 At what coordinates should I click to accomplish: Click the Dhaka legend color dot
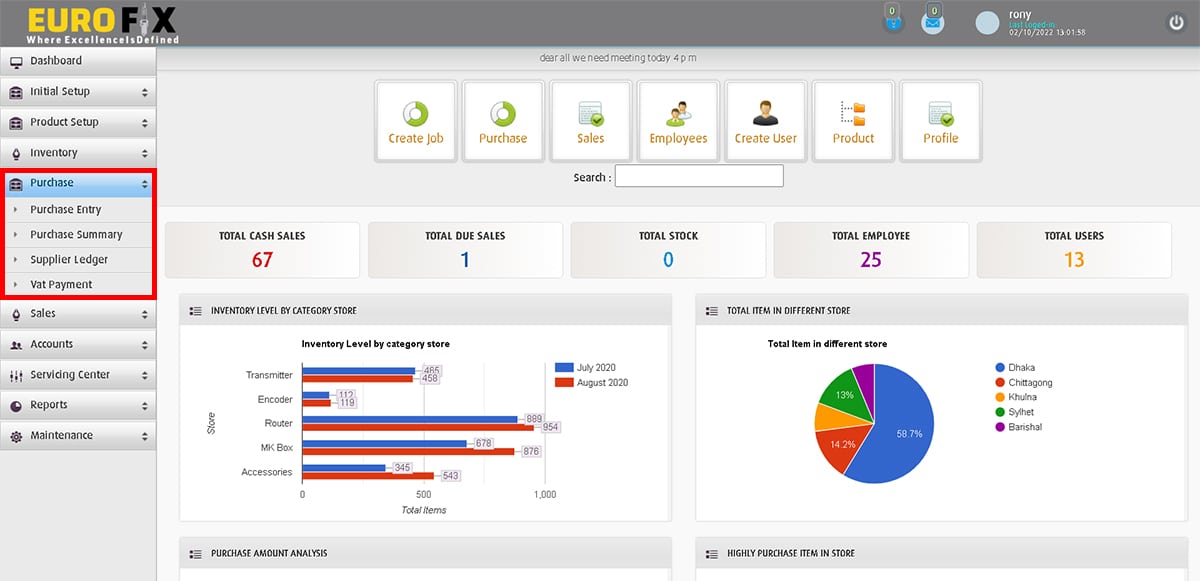coord(1000,368)
